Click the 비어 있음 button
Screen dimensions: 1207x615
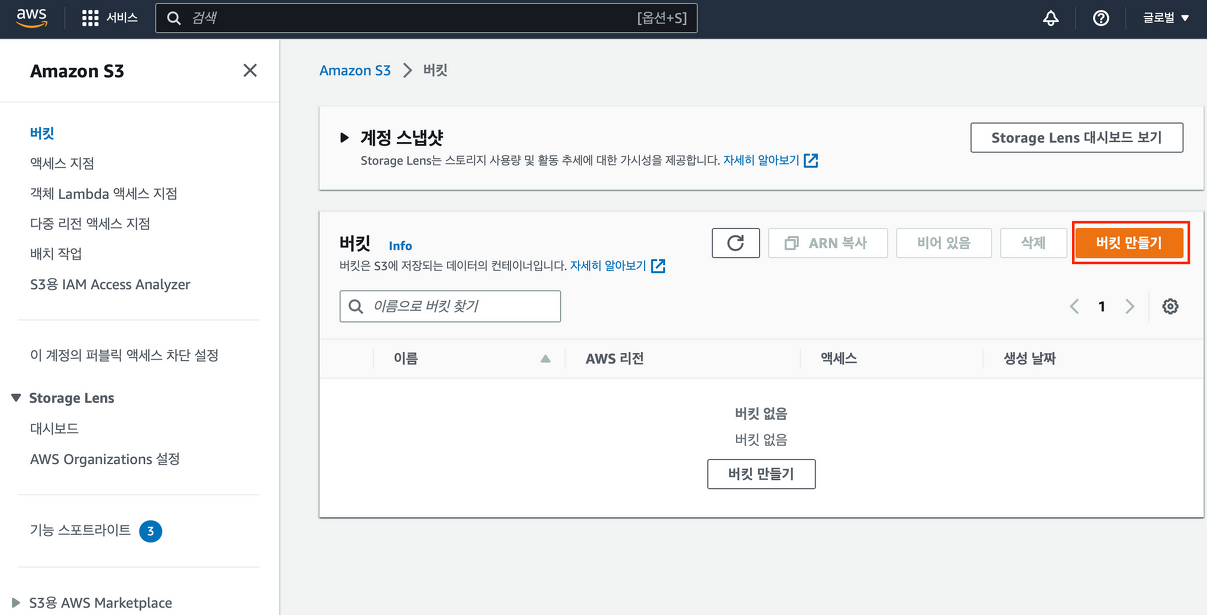click(944, 243)
